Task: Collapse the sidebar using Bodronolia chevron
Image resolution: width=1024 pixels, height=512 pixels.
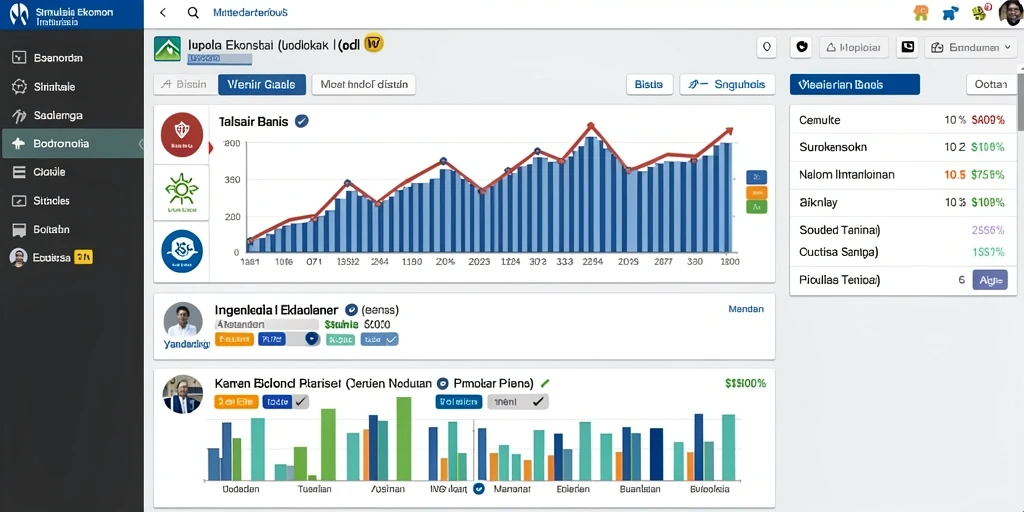Action: pos(140,144)
